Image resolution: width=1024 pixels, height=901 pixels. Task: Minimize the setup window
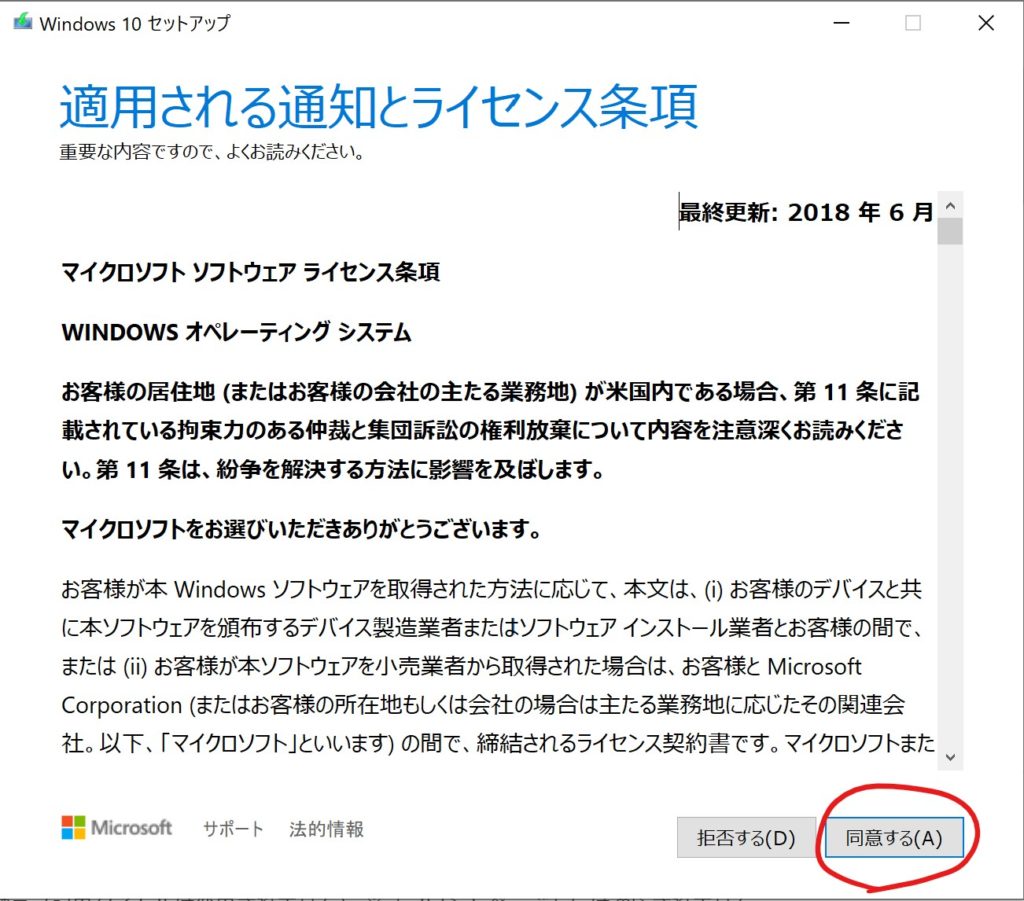click(x=842, y=23)
